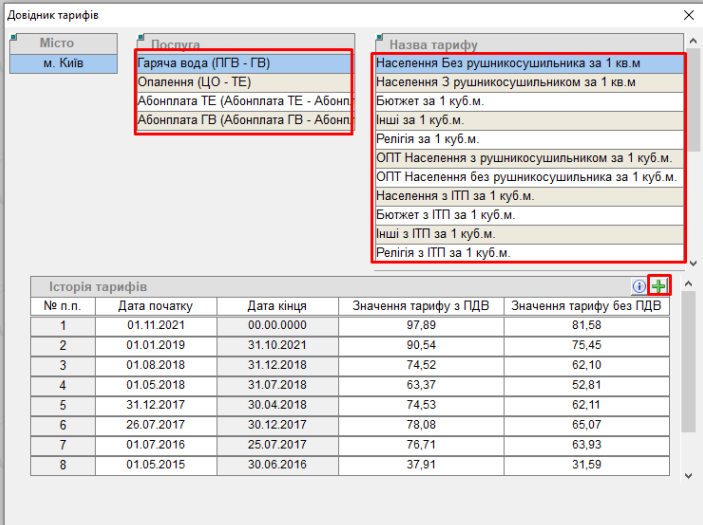Select tariff Бюджет за 1 куб.м.
Viewport: 703px width, 525px height.
pos(527,101)
